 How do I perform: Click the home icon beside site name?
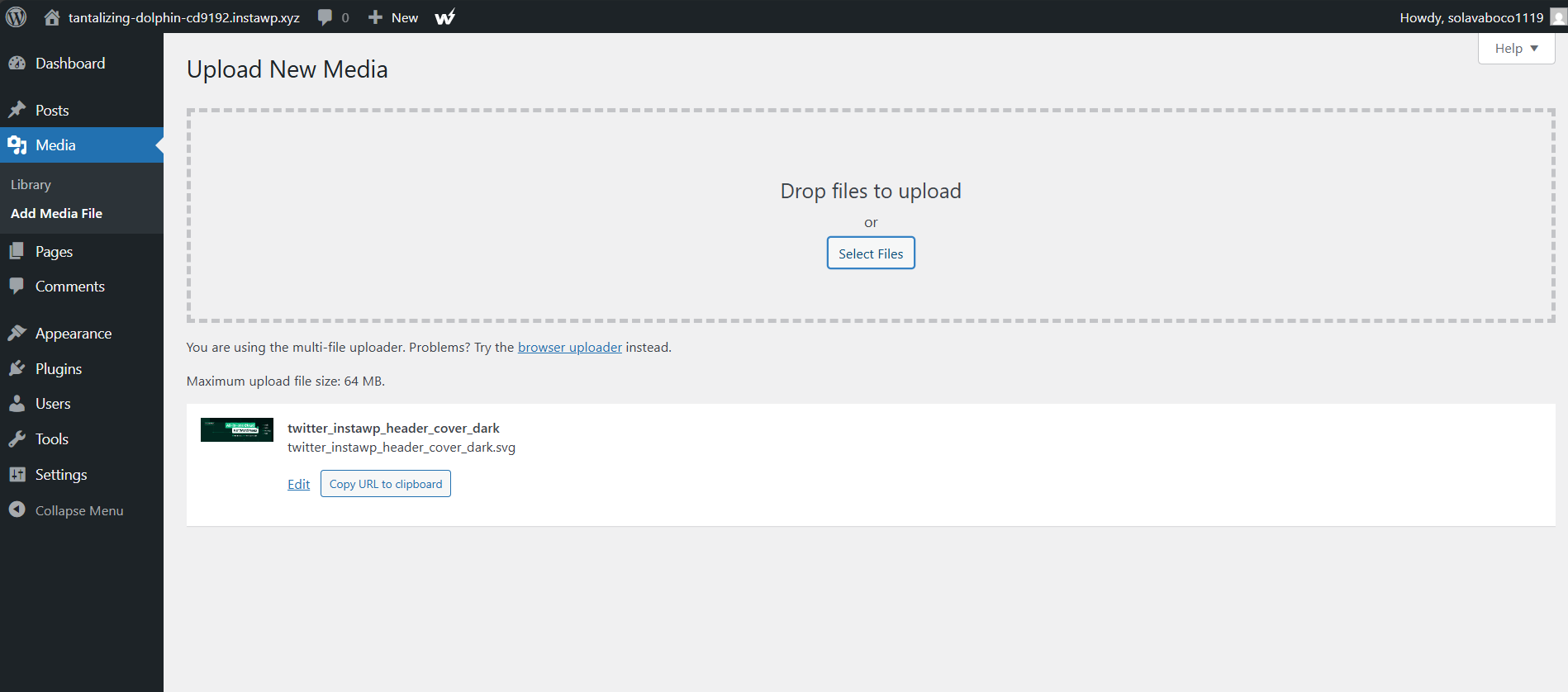[x=52, y=17]
